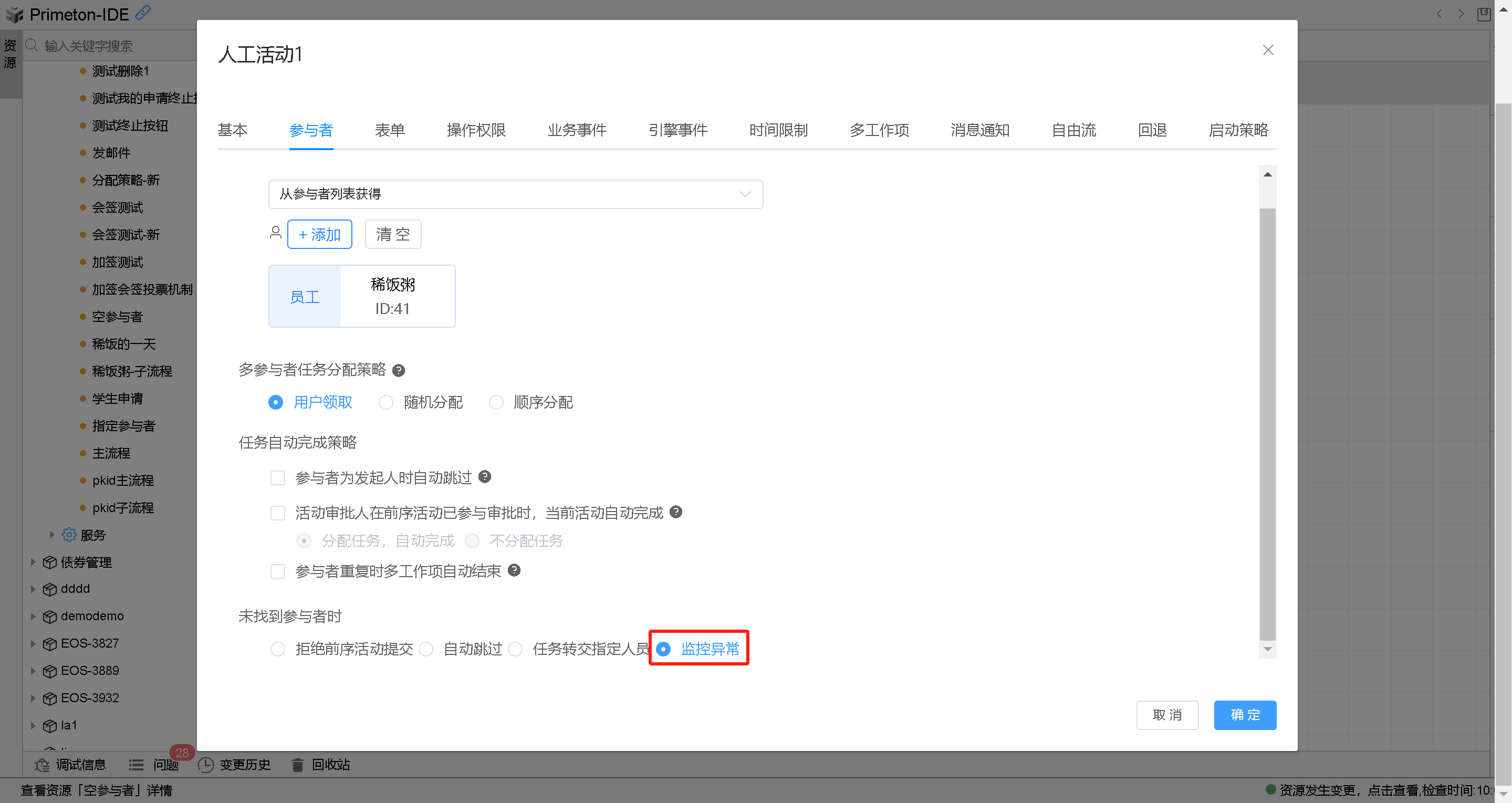Click the link icon next to Primeton-IDE
This screenshot has height=803, width=1512.
click(x=143, y=12)
